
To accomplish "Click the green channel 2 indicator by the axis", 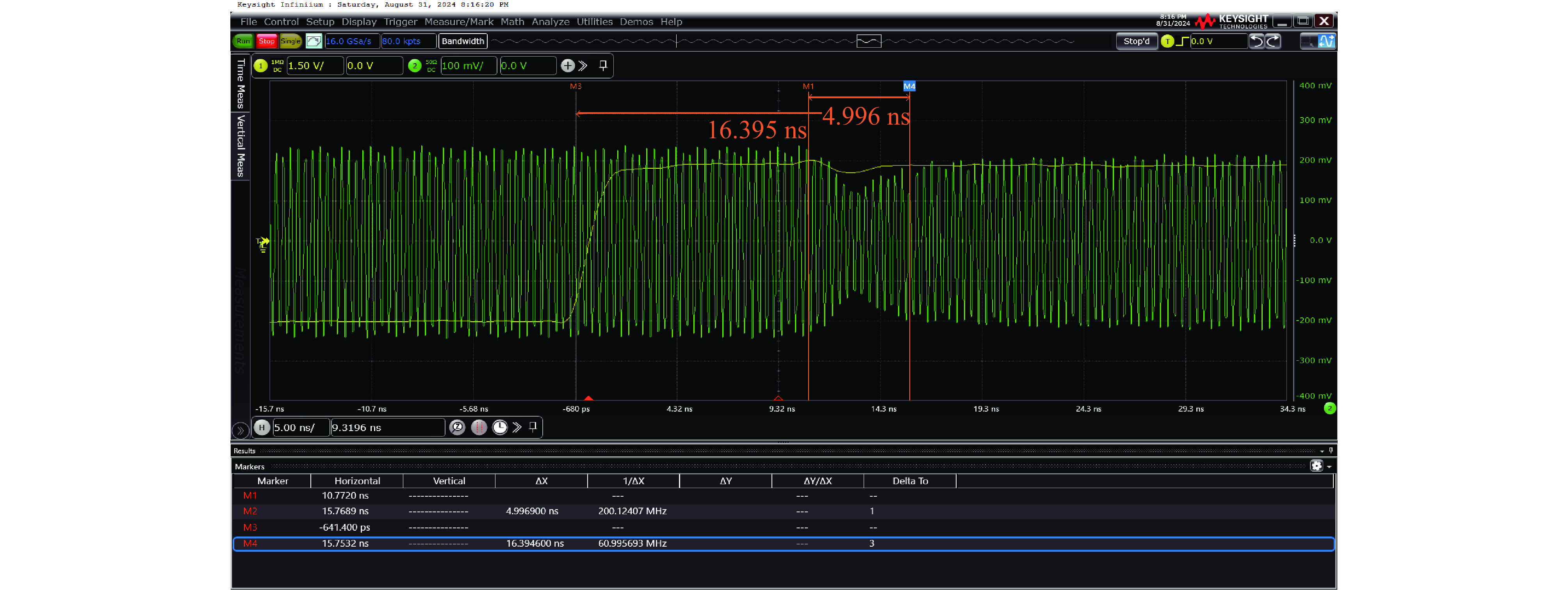I will pos(1329,408).
